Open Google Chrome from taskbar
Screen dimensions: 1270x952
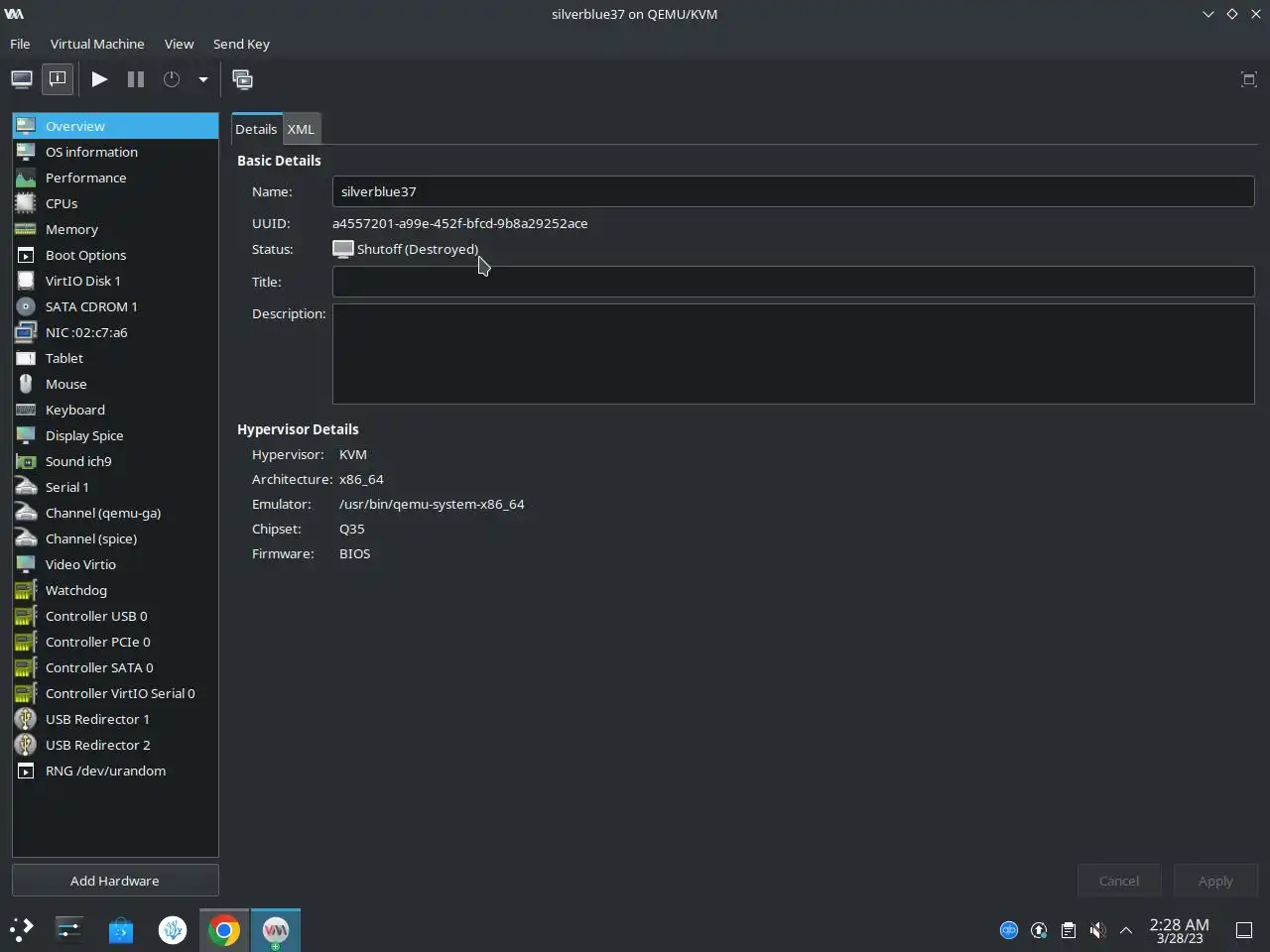(x=224, y=930)
